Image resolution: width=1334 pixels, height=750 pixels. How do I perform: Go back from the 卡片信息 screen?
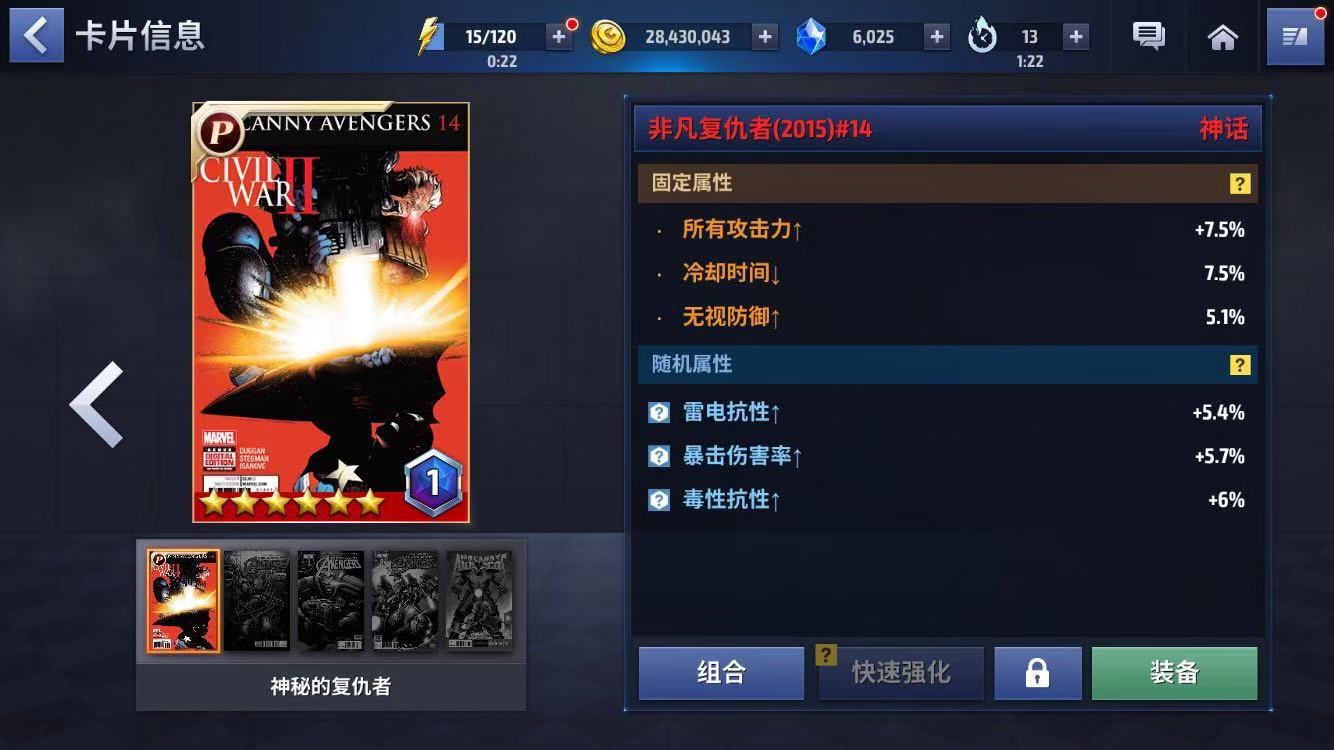(x=36, y=36)
